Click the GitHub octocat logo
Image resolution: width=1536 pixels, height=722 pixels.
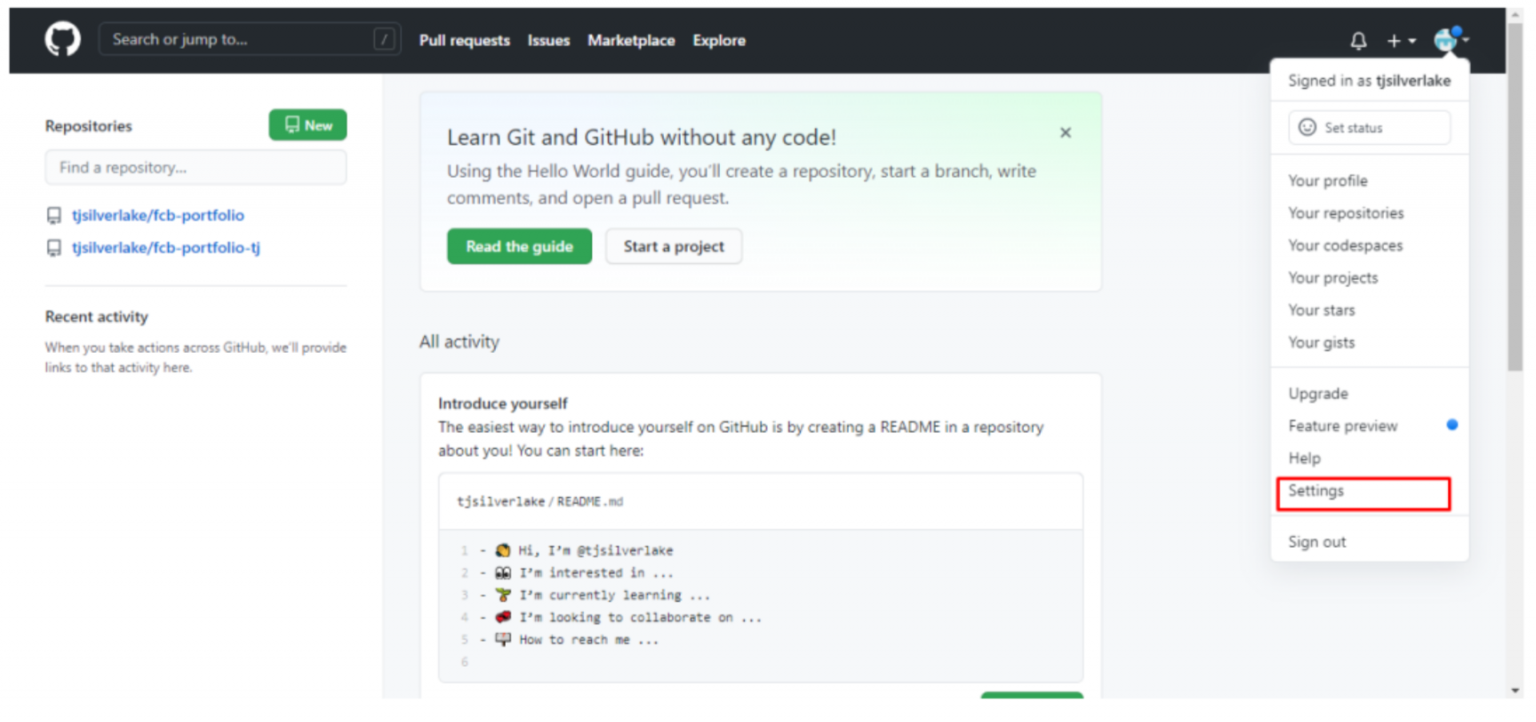pos(61,39)
